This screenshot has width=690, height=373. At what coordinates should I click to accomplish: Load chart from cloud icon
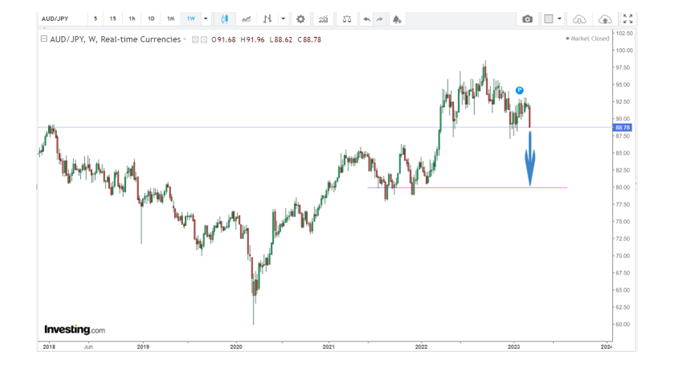(579, 19)
